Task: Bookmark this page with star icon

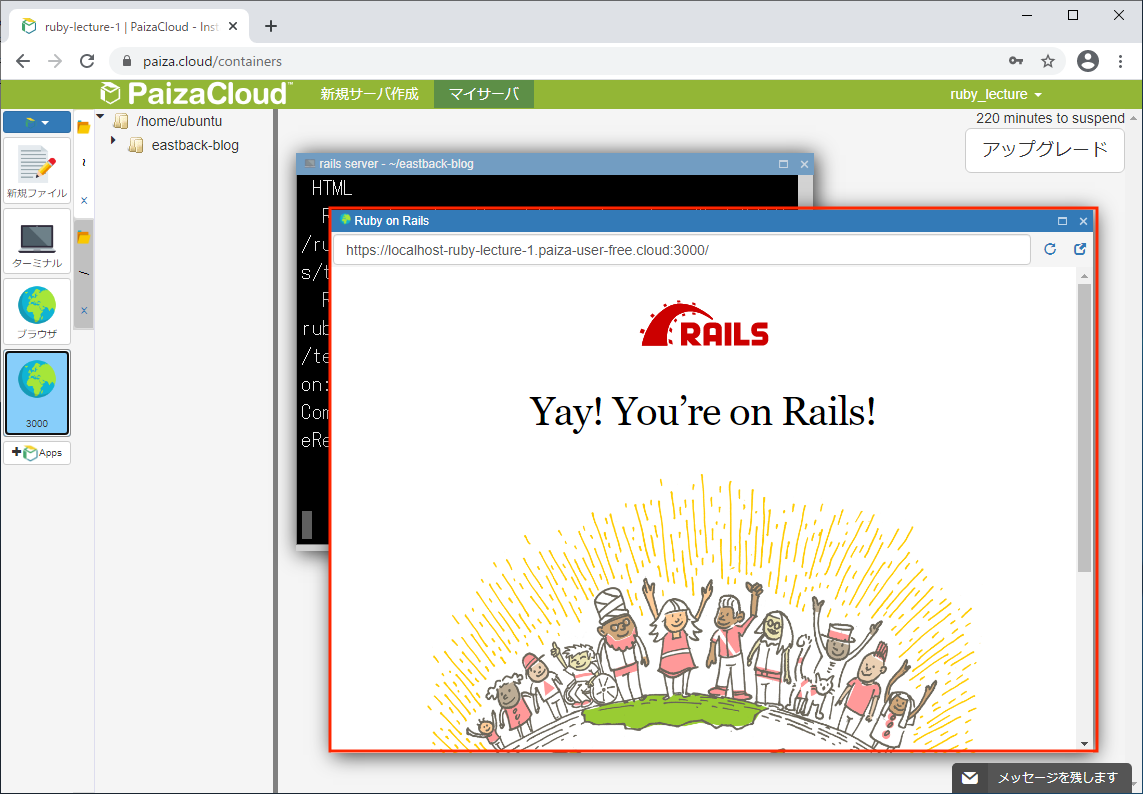Action: 1048,61
